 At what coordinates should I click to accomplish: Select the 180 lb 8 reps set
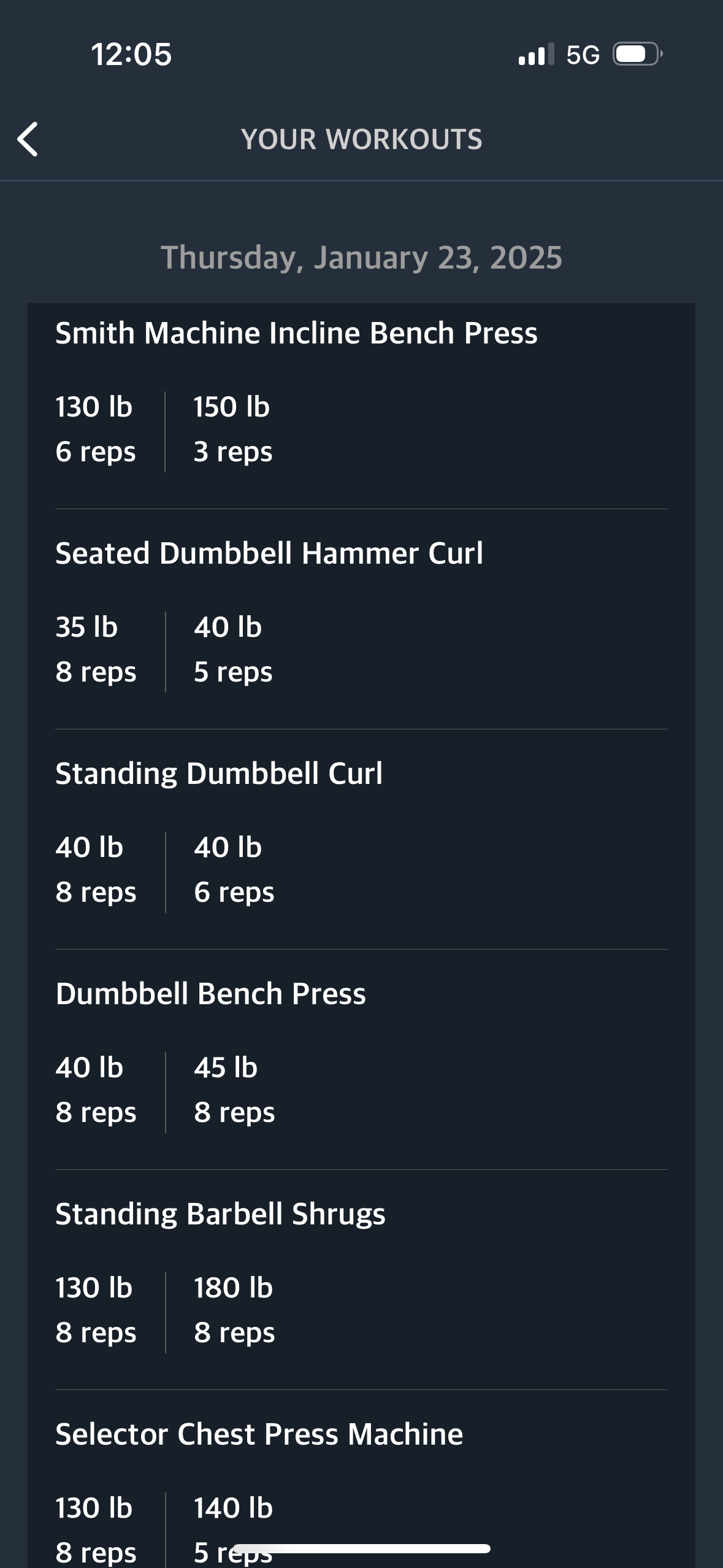pos(234,1310)
